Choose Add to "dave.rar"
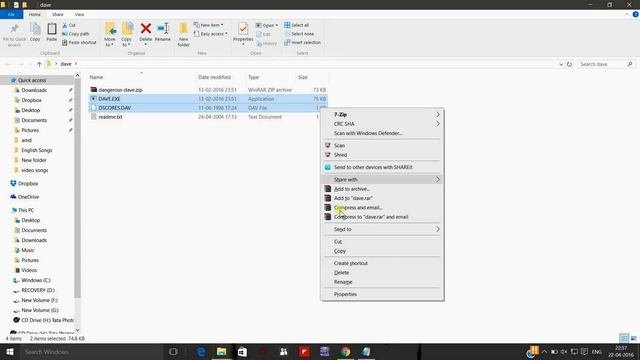 [x=382, y=198]
